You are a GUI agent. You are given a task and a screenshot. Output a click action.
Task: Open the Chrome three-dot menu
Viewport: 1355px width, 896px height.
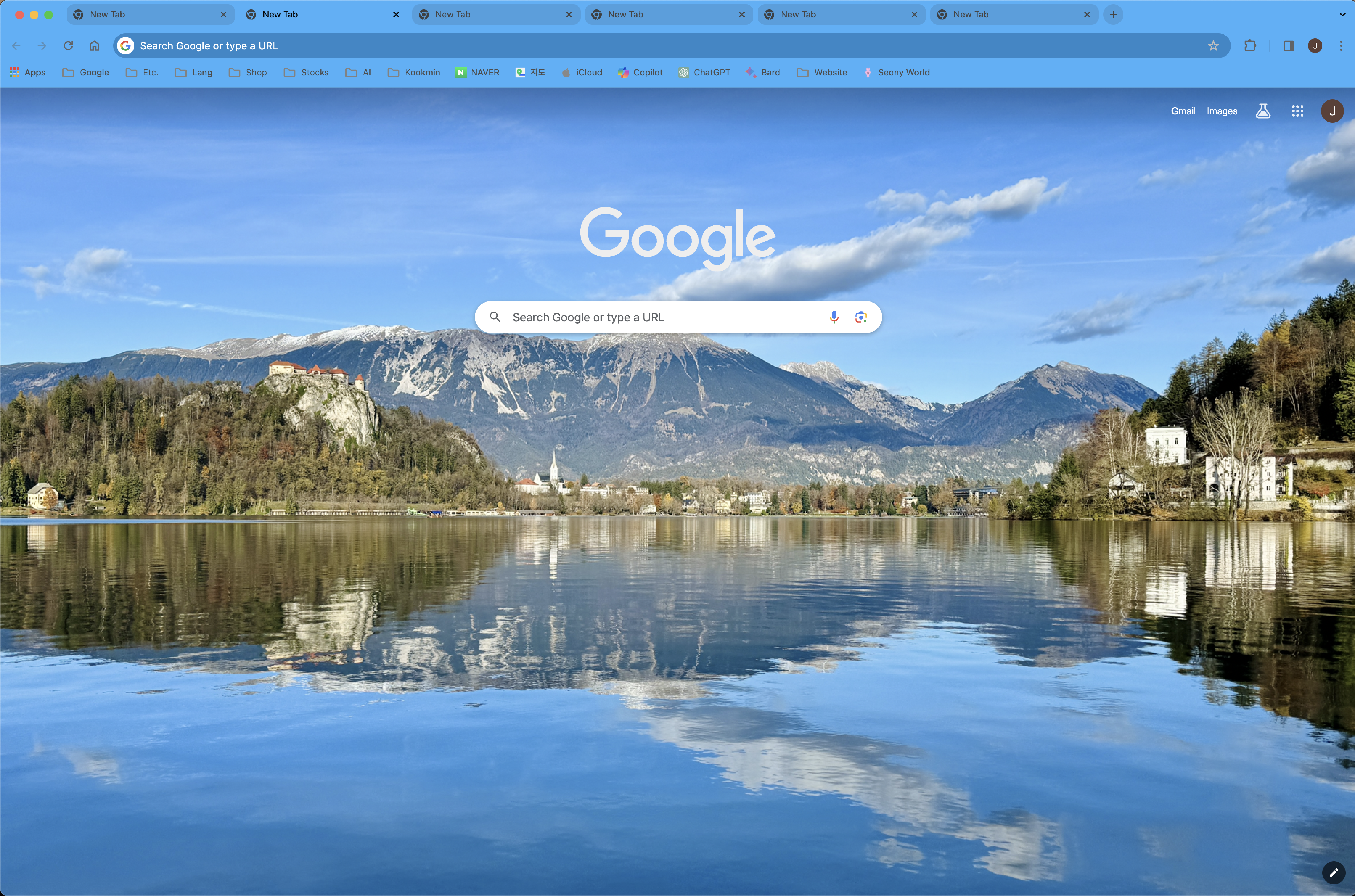[1341, 46]
